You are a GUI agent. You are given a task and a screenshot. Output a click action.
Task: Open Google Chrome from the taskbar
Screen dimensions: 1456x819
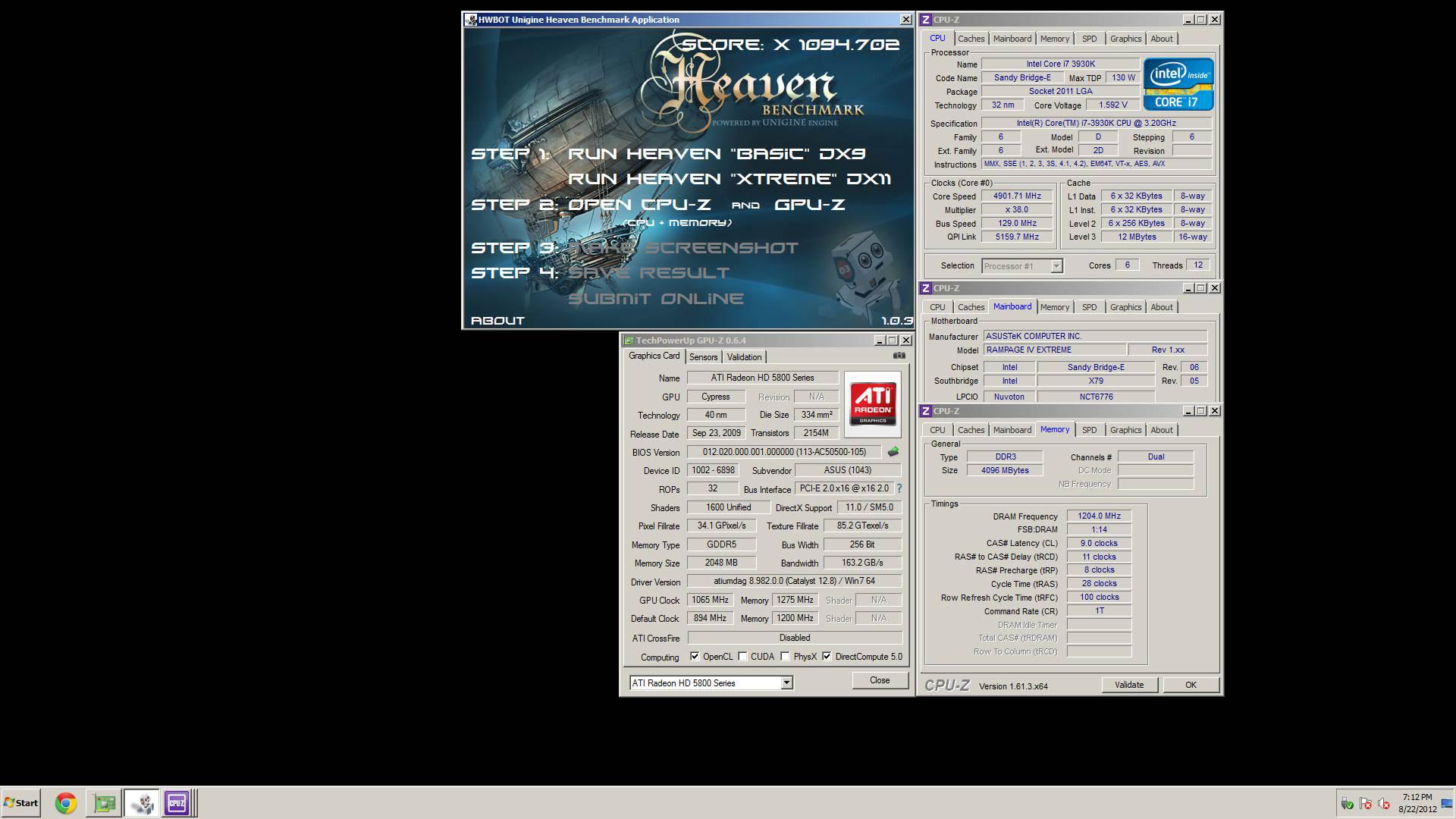(66, 803)
